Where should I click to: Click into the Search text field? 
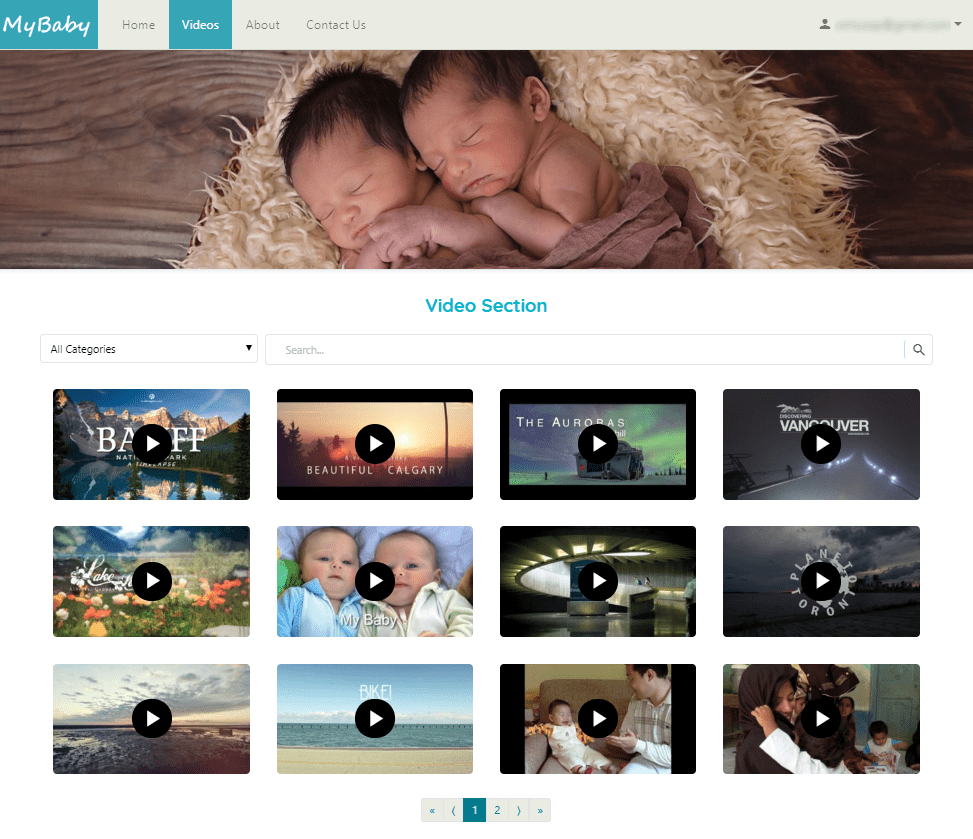coord(585,350)
